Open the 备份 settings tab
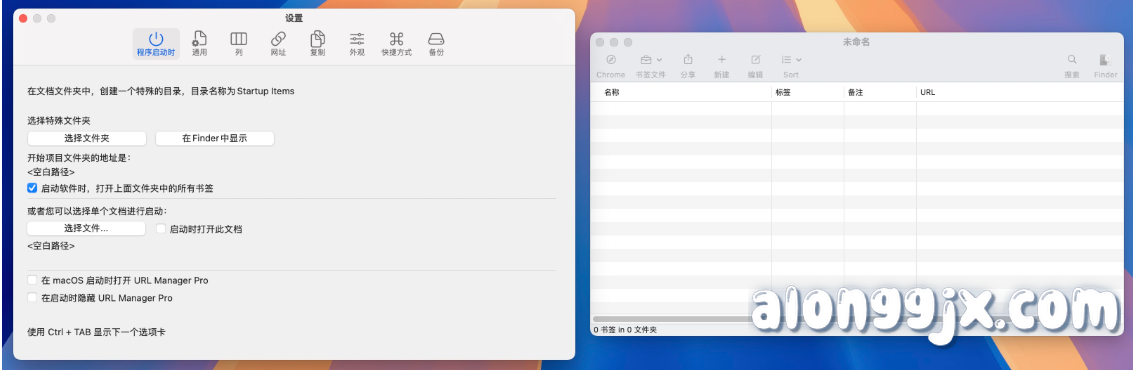This screenshot has height=370, width=1133. click(x=436, y=44)
